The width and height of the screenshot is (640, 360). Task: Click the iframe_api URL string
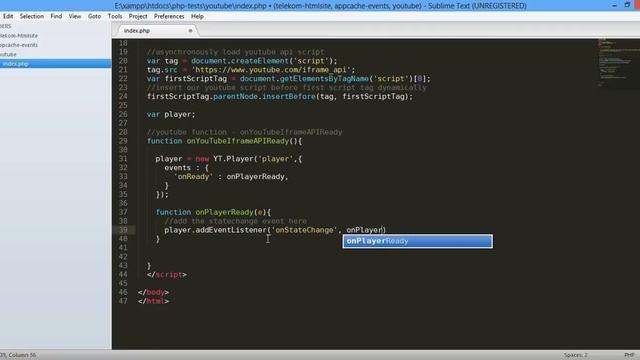pos(271,70)
